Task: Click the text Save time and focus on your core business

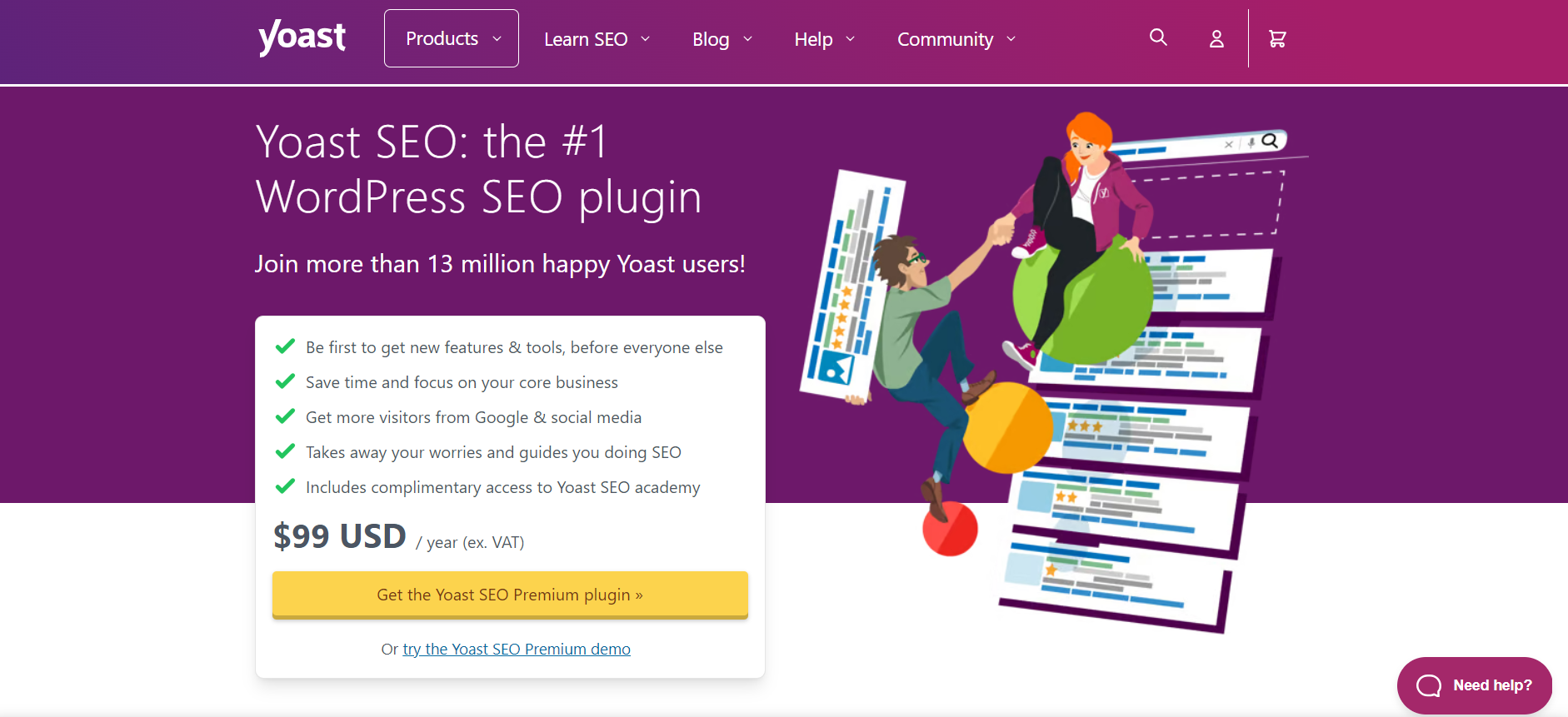Action: pyautogui.click(x=462, y=382)
